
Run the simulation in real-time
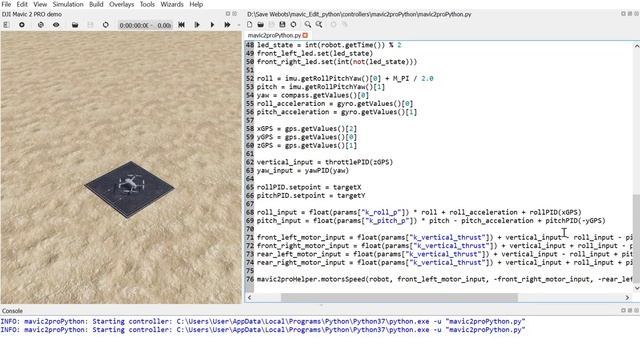212,25
